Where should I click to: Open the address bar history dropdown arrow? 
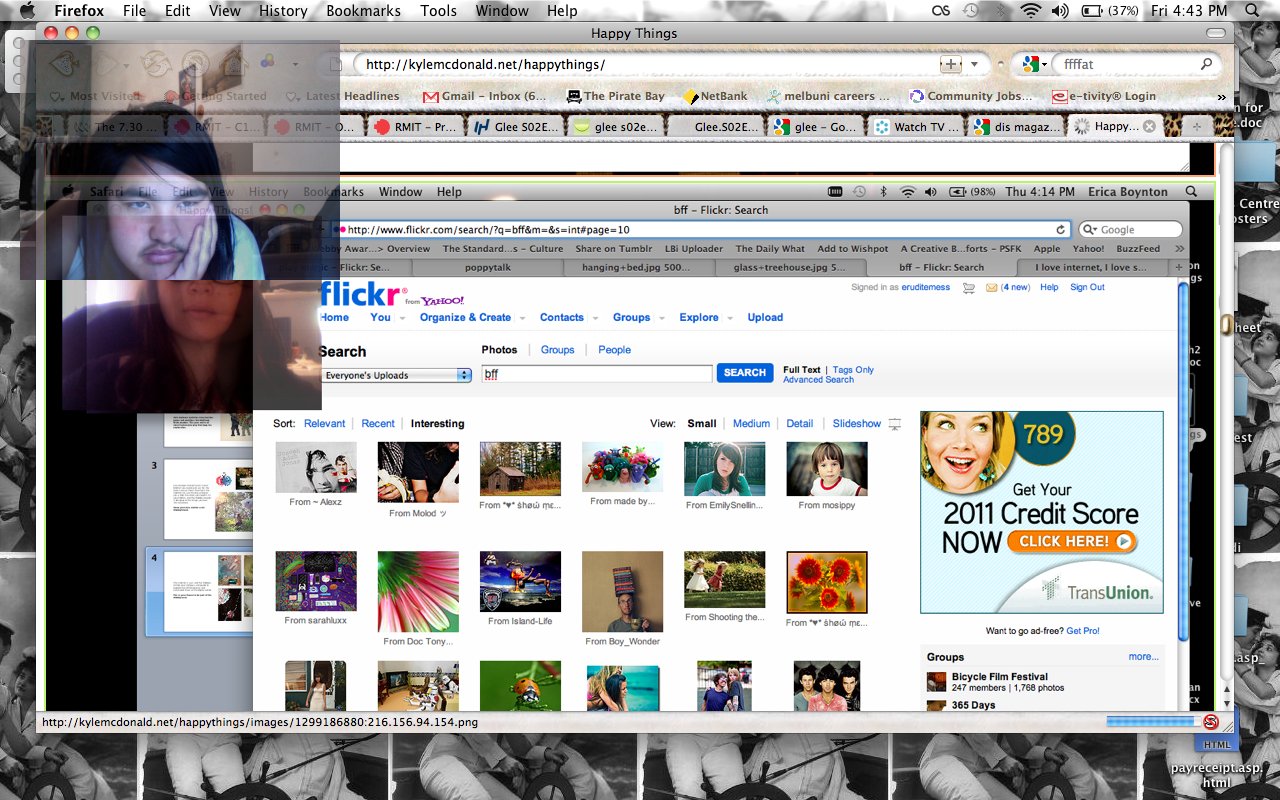pyautogui.click(x=975, y=64)
